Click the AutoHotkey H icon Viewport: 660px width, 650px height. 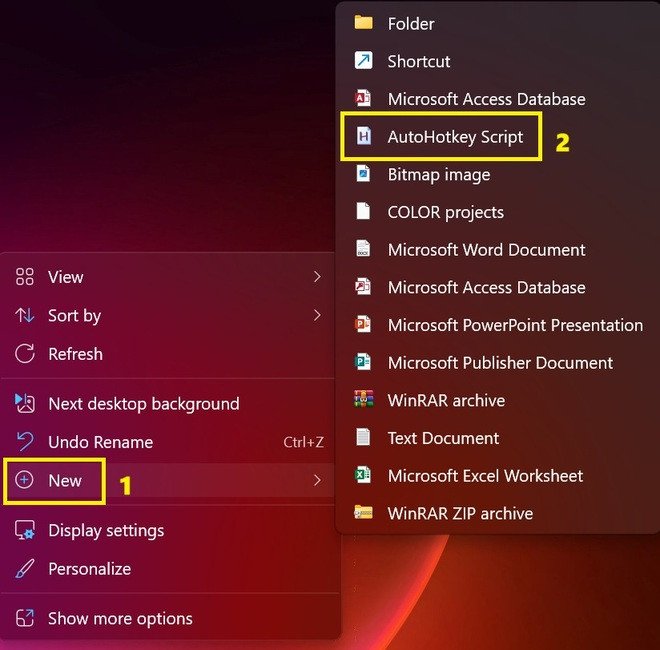pos(363,136)
